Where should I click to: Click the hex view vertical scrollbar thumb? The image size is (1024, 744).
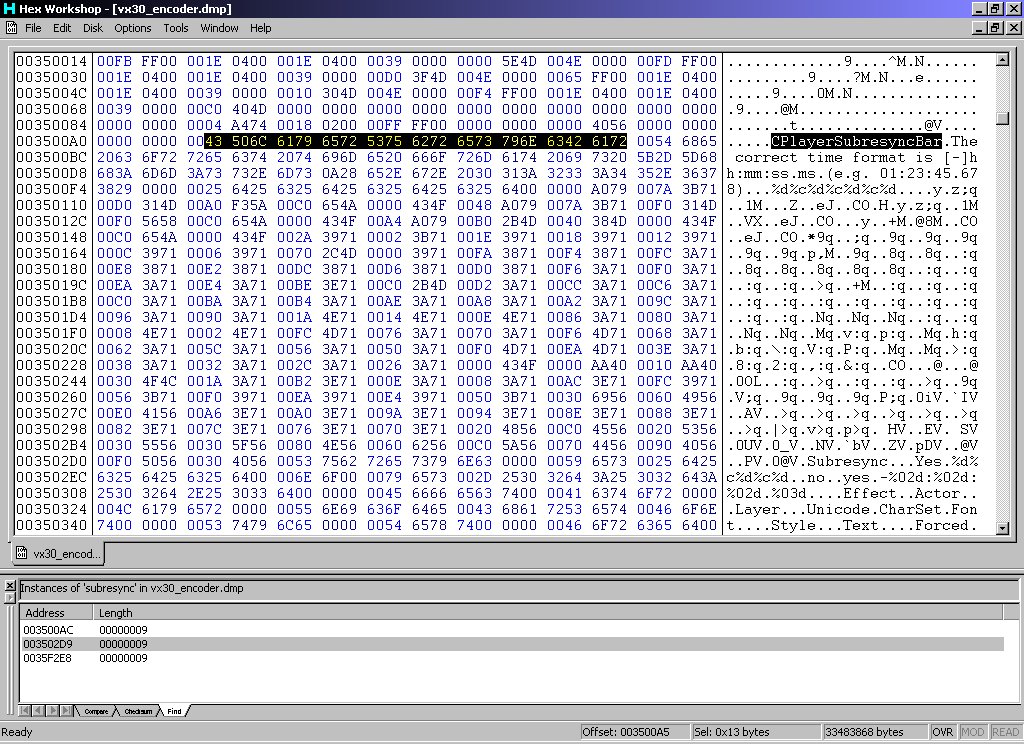click(1002, 118)
